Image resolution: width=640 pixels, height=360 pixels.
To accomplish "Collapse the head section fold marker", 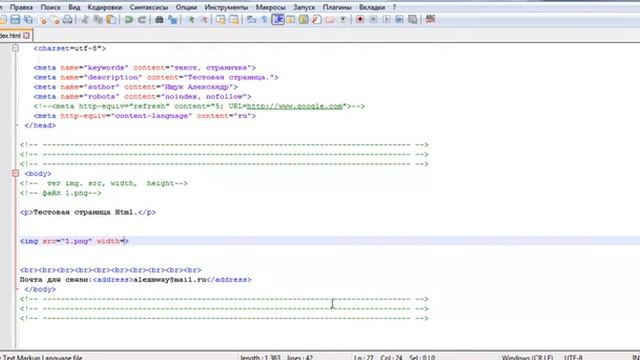I will click(x=16, y=48).
